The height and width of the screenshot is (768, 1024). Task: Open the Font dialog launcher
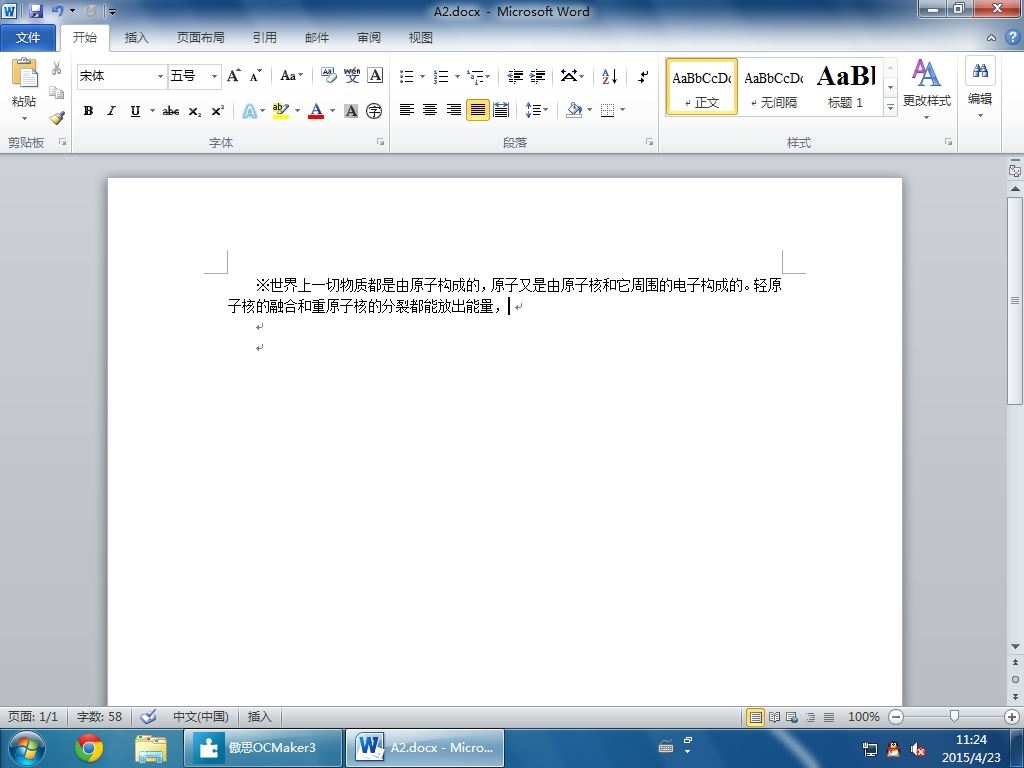[380, 142]
